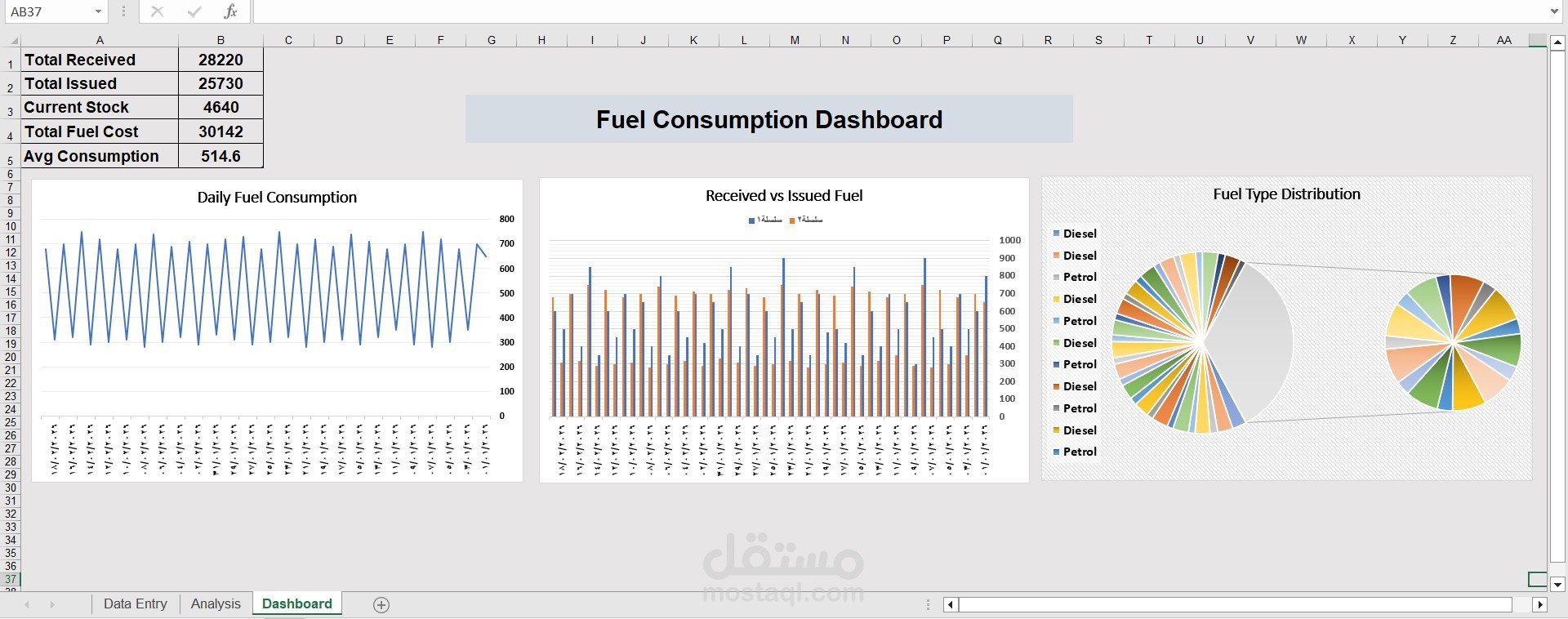Click the vertical scrollbar up arrow
Viewport: 1568px width, 619px height.
tap(1557, 42)
